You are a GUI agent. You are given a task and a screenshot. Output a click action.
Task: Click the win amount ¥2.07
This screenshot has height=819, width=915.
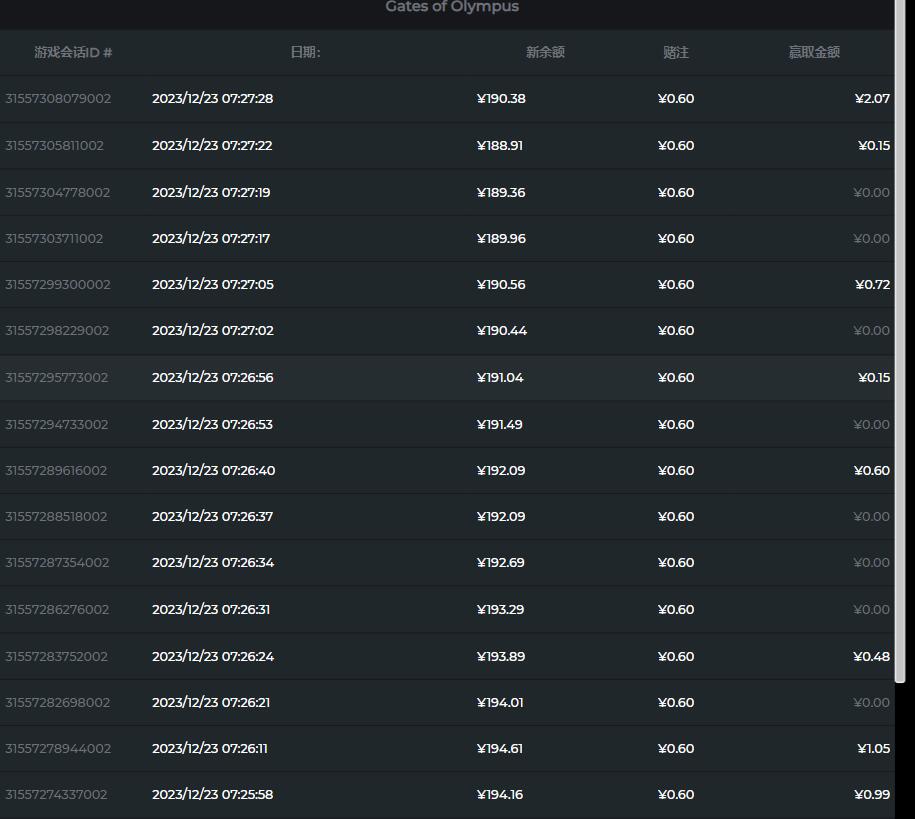872,99
